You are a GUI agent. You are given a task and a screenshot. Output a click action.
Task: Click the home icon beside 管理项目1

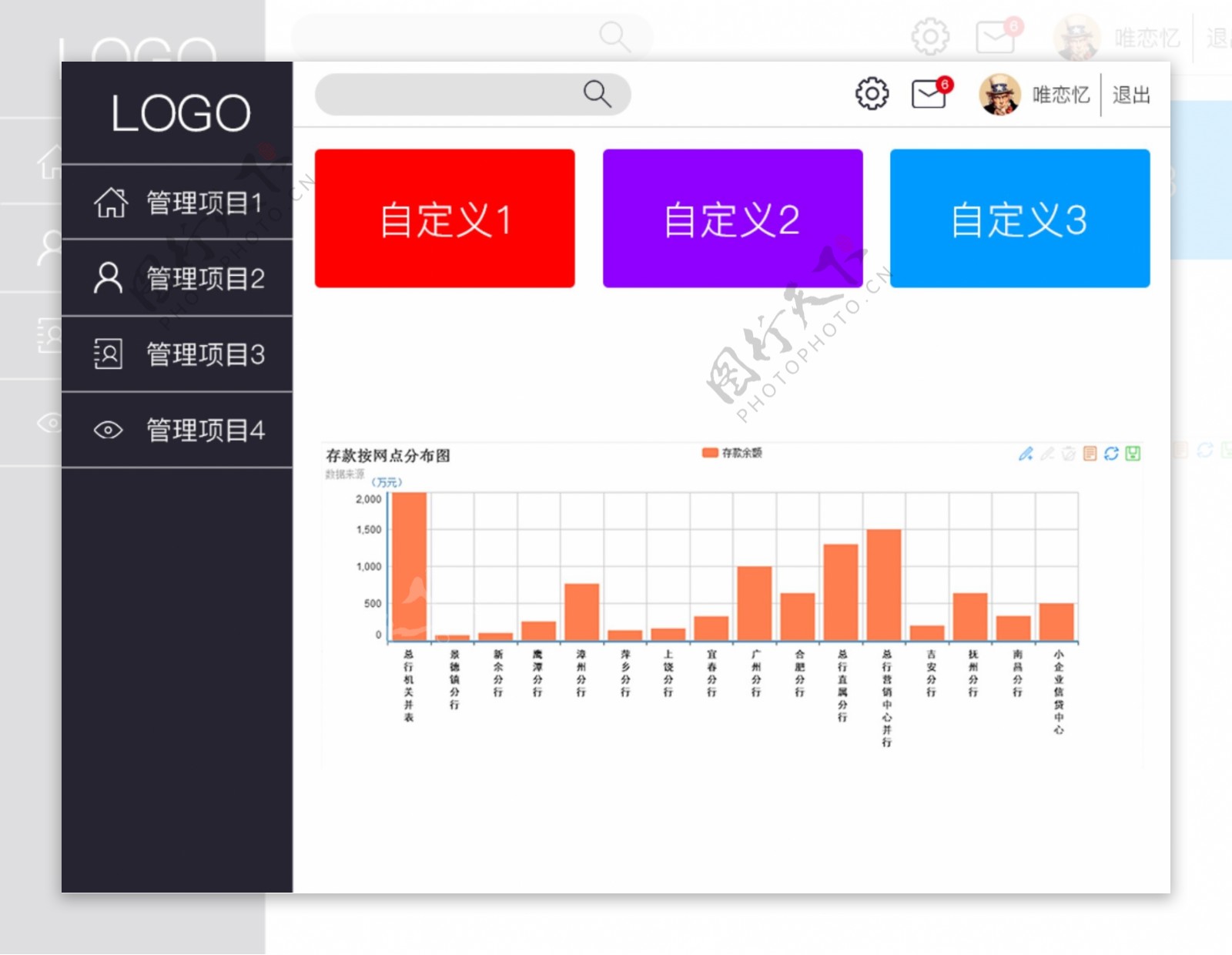pyautogui.click(x=111, y=203)
